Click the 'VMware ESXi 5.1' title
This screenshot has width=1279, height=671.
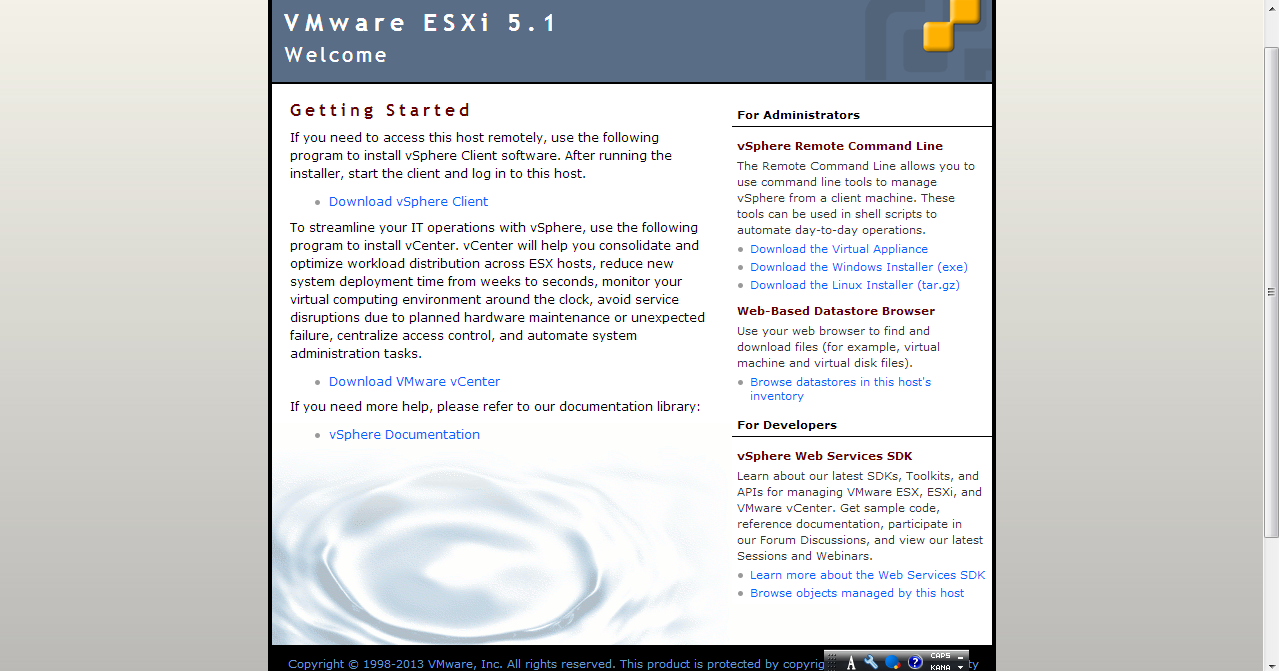[420, 23]
